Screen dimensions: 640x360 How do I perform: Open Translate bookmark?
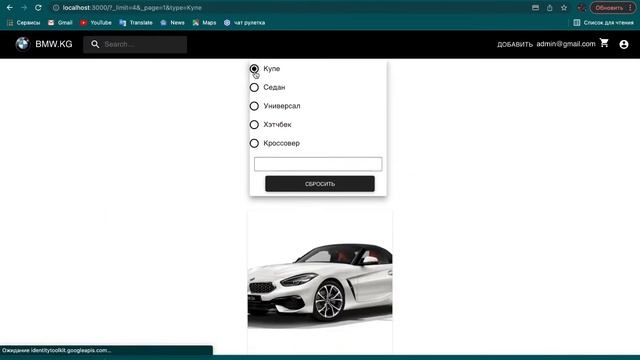point(136,23)
